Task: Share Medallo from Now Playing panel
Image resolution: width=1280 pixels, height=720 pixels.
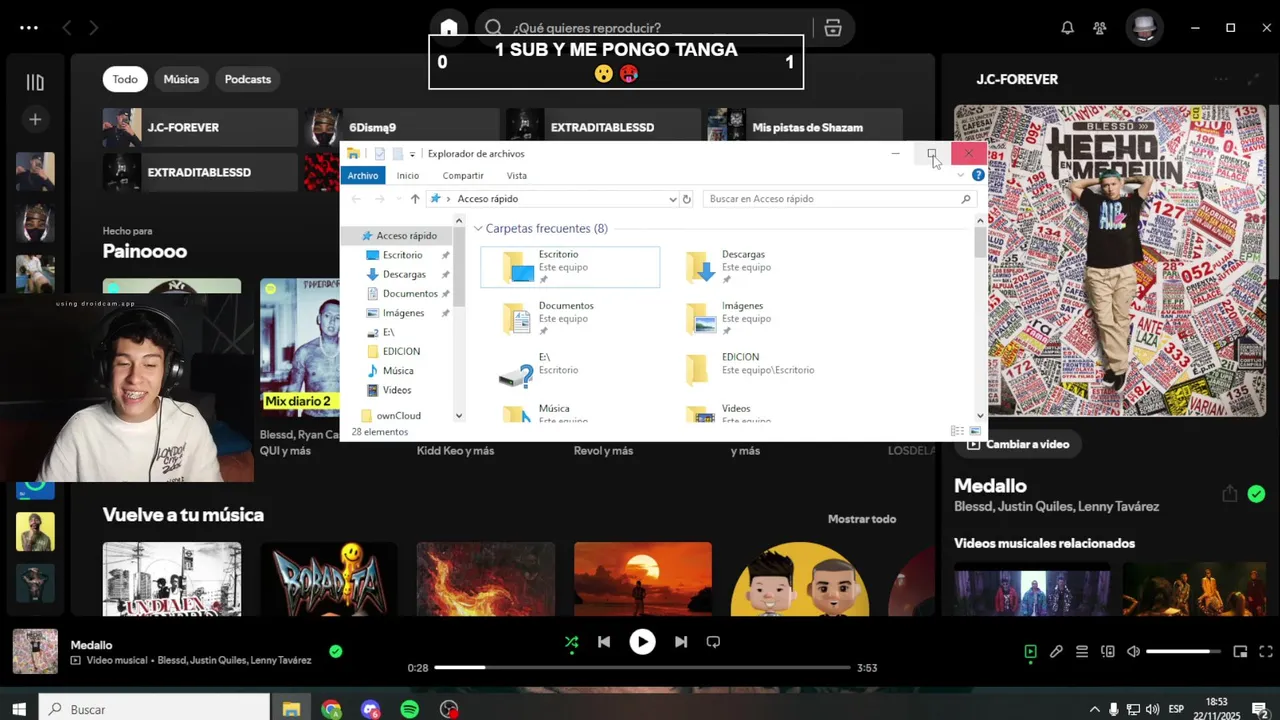Action: pos(1229,494)
